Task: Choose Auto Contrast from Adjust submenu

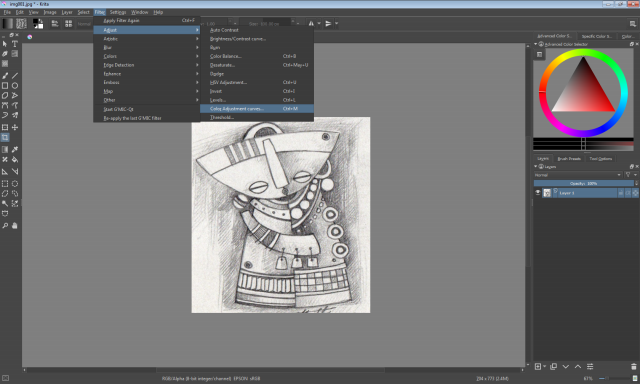Action: [x=257, y=30]
